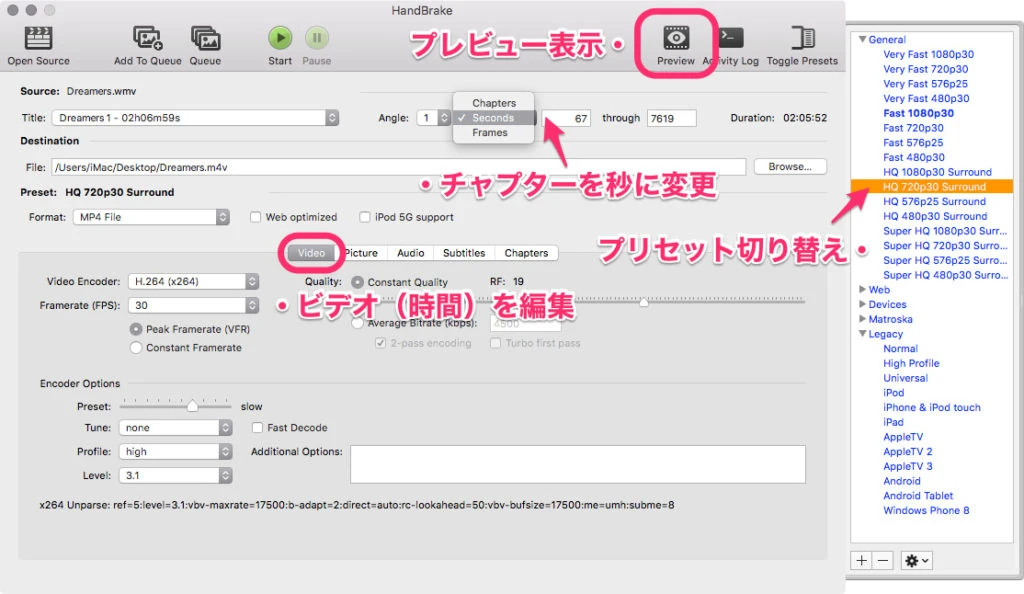Choose Frames in the range popup menu
Image resolution: width=1024 pixels, height=594 pixels.
pos(494,133)
